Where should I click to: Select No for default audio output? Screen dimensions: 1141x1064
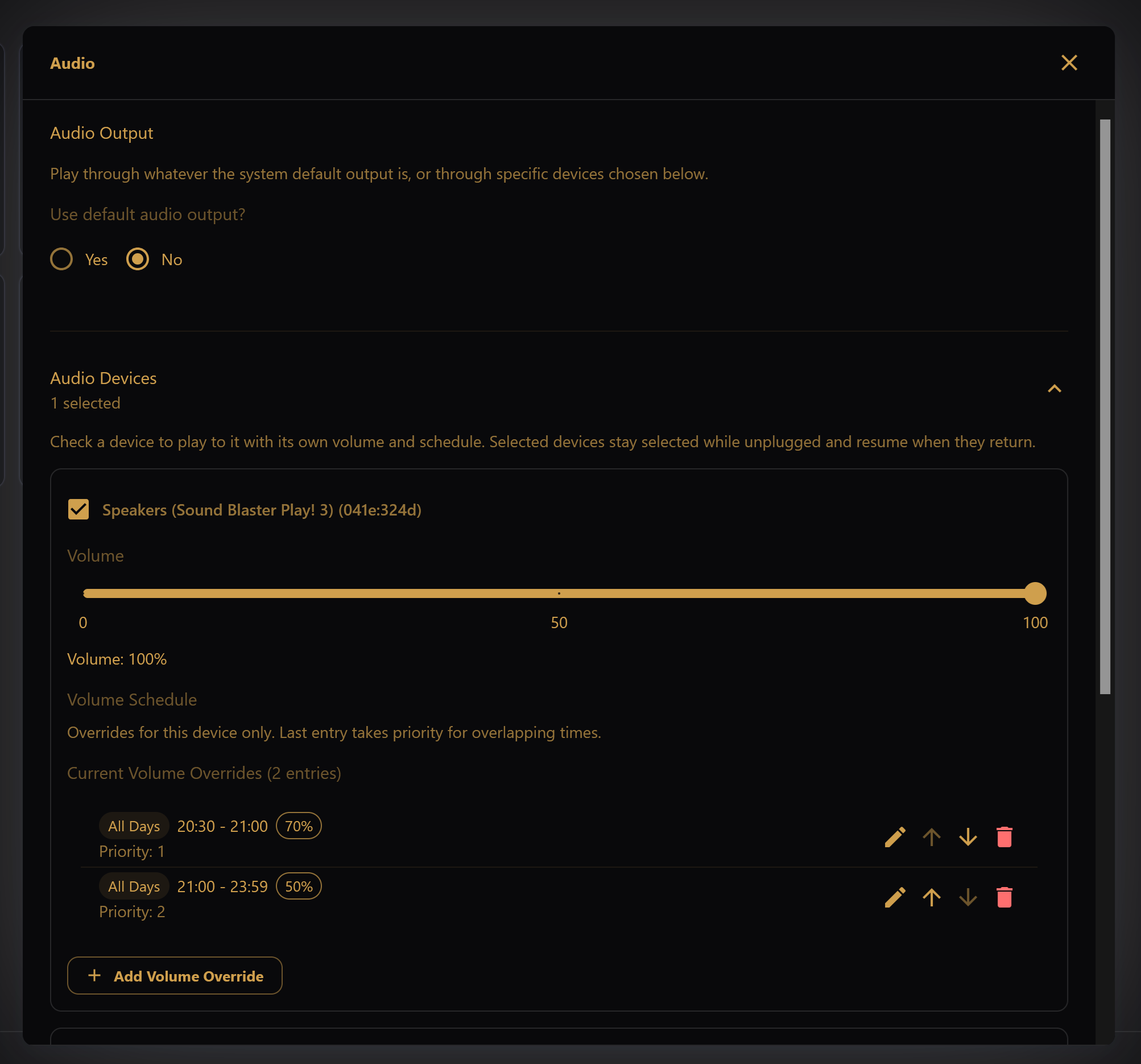[138, 259]
